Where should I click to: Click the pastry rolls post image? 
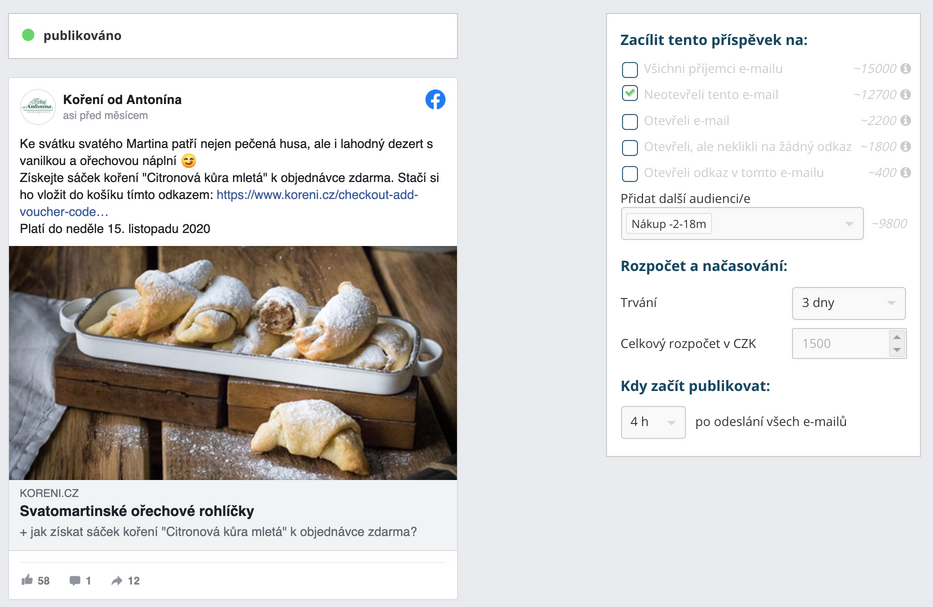pyautogui.click(x=233, y=363)
